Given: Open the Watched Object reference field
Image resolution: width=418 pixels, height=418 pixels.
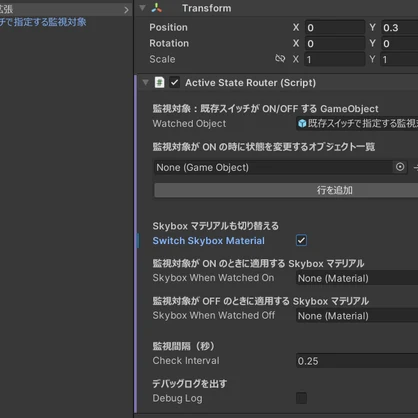Looking at the screenshot, I should click(357, 124).
